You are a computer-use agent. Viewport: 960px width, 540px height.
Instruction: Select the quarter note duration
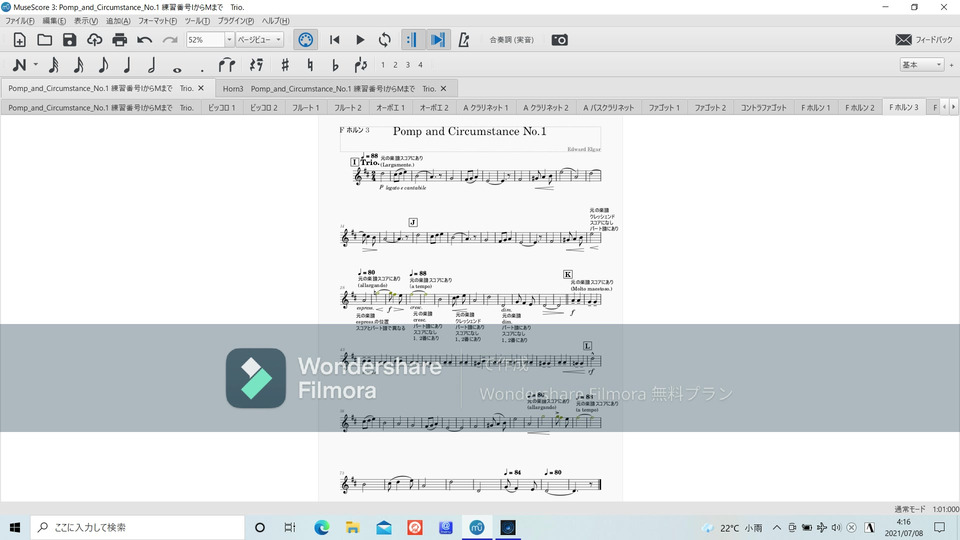(127, 65)
